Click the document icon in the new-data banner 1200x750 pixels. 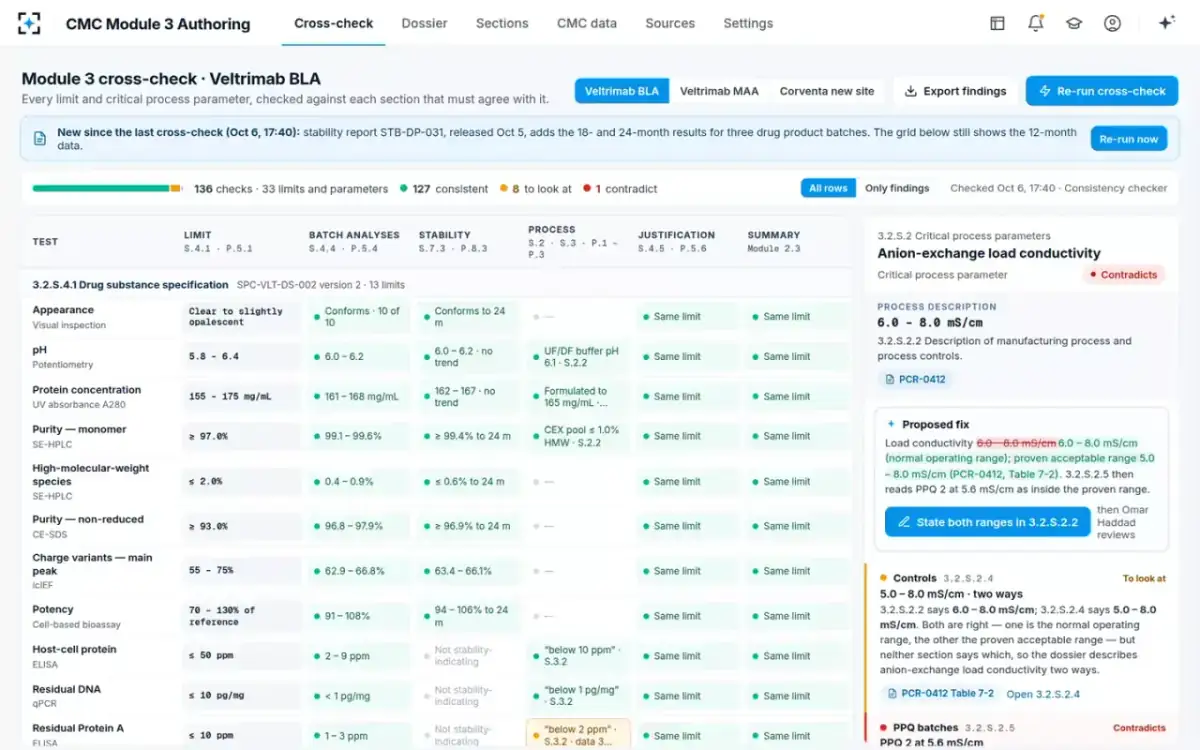(40, 138)
